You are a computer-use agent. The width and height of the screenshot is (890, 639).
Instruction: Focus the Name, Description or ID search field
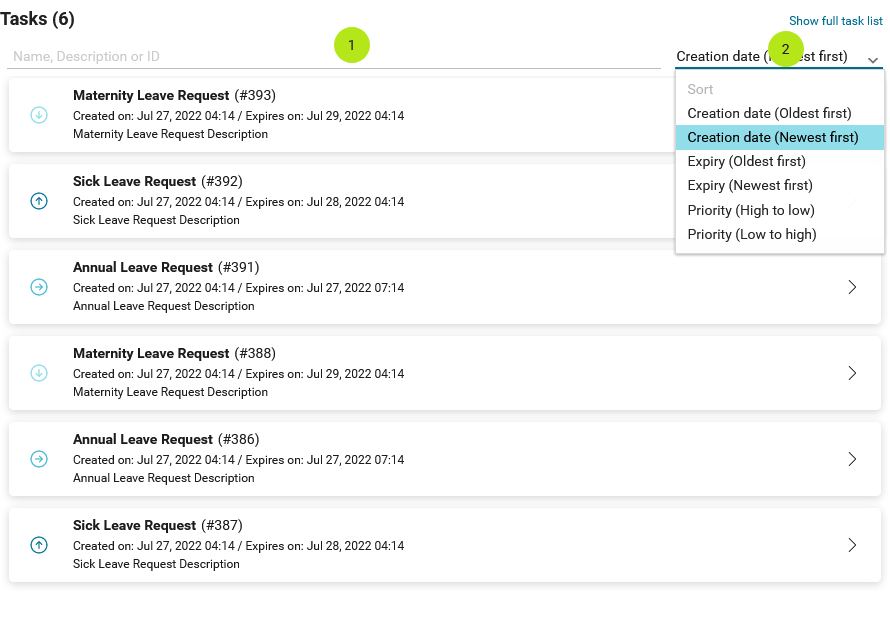pyautogui.click(x=334, y=56)
